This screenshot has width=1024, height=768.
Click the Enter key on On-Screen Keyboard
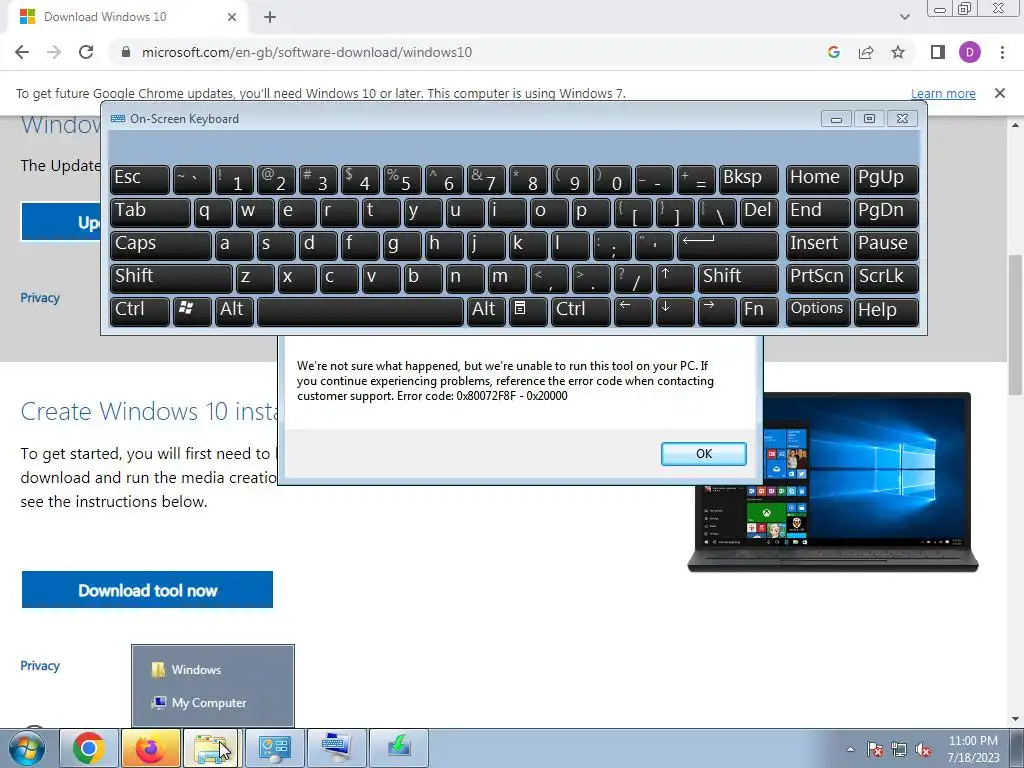coord(728,246)
